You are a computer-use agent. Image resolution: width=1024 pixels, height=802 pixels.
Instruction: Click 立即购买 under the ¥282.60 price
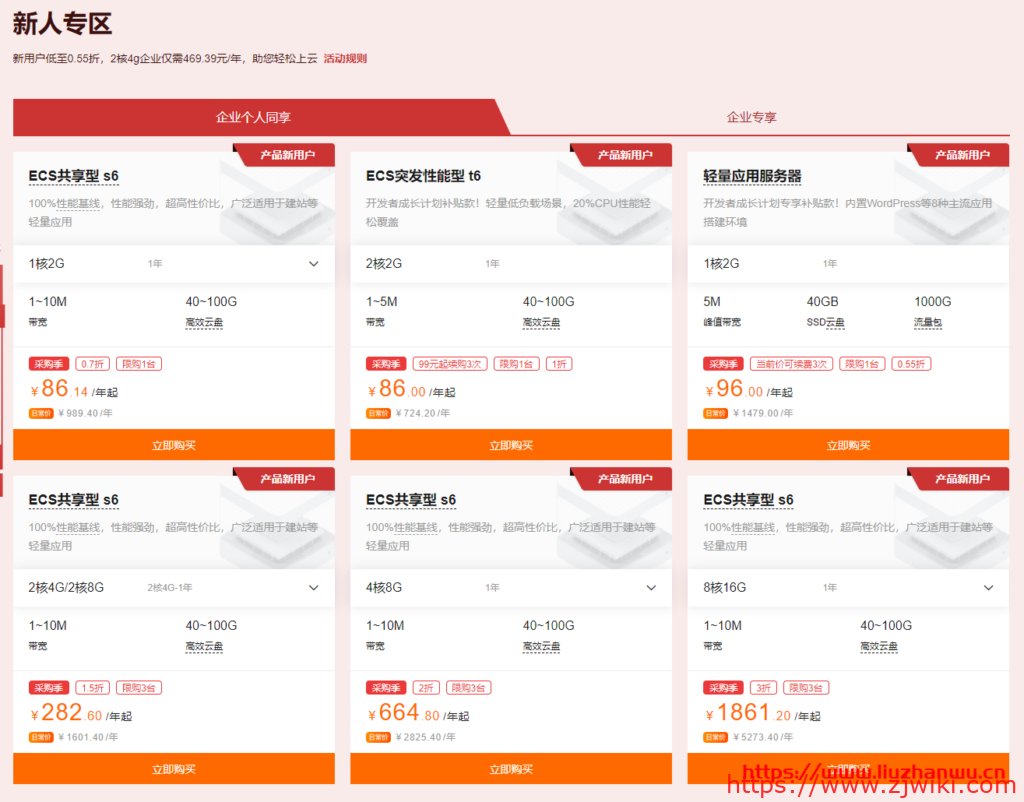(174, 769)
